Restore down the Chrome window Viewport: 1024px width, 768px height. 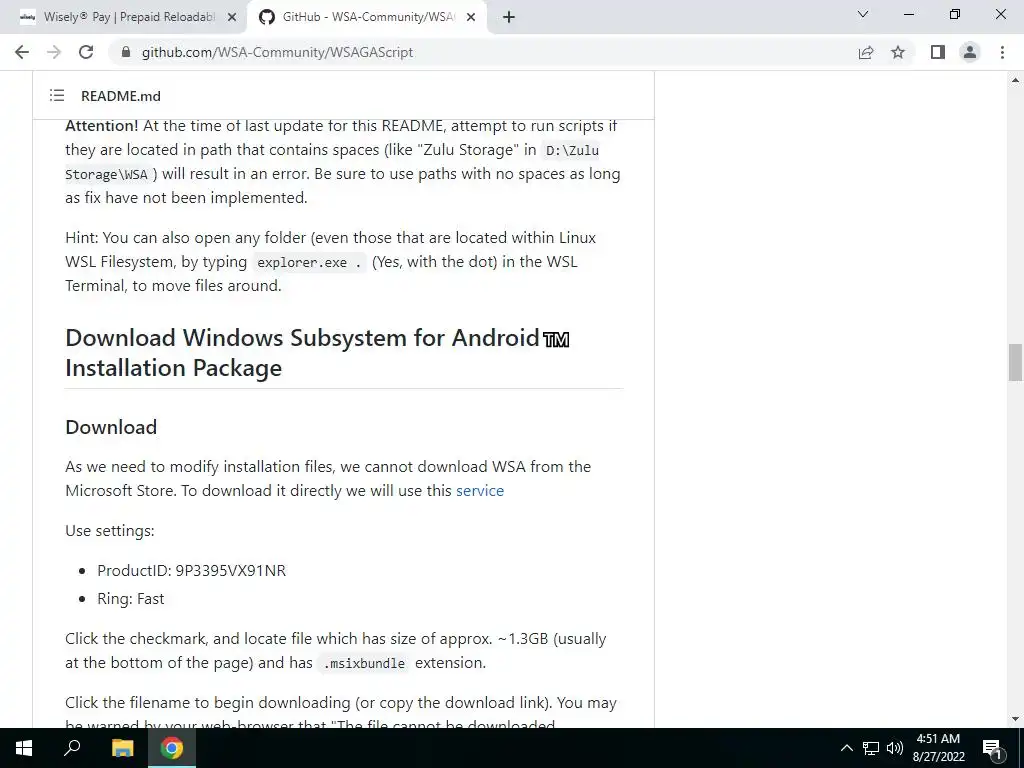click(955, 14)
